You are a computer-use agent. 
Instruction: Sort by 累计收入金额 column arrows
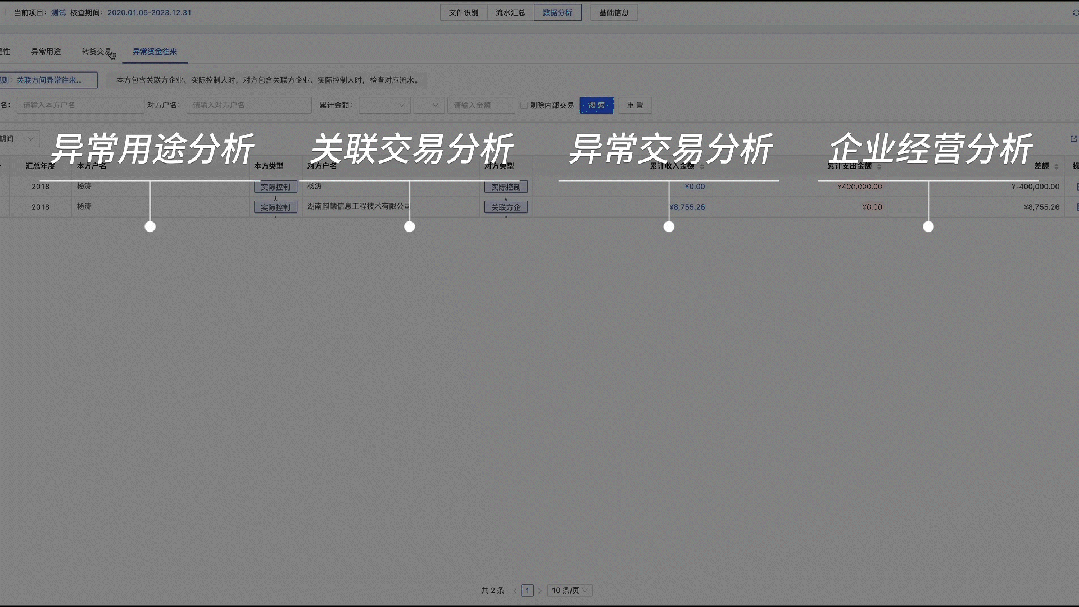tap(702, 167)
